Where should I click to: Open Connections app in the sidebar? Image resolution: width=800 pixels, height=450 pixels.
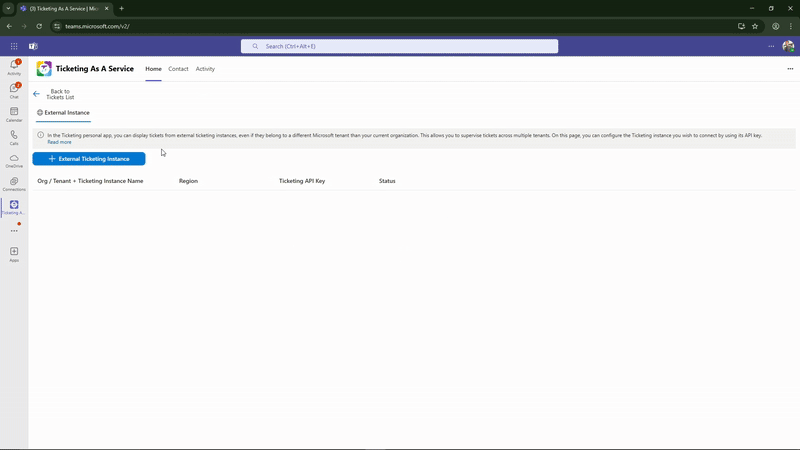pos(14,184)
